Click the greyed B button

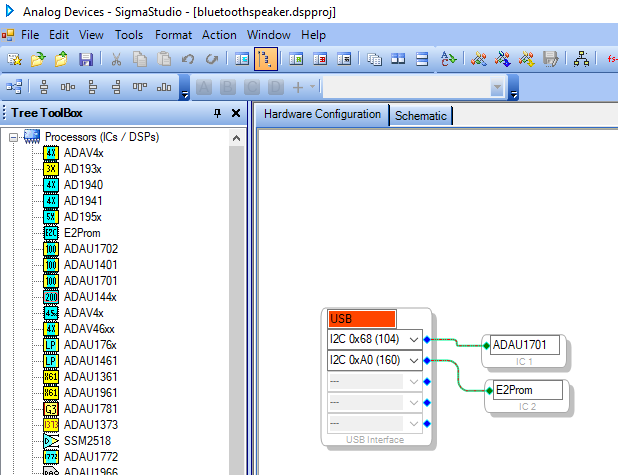228,87
